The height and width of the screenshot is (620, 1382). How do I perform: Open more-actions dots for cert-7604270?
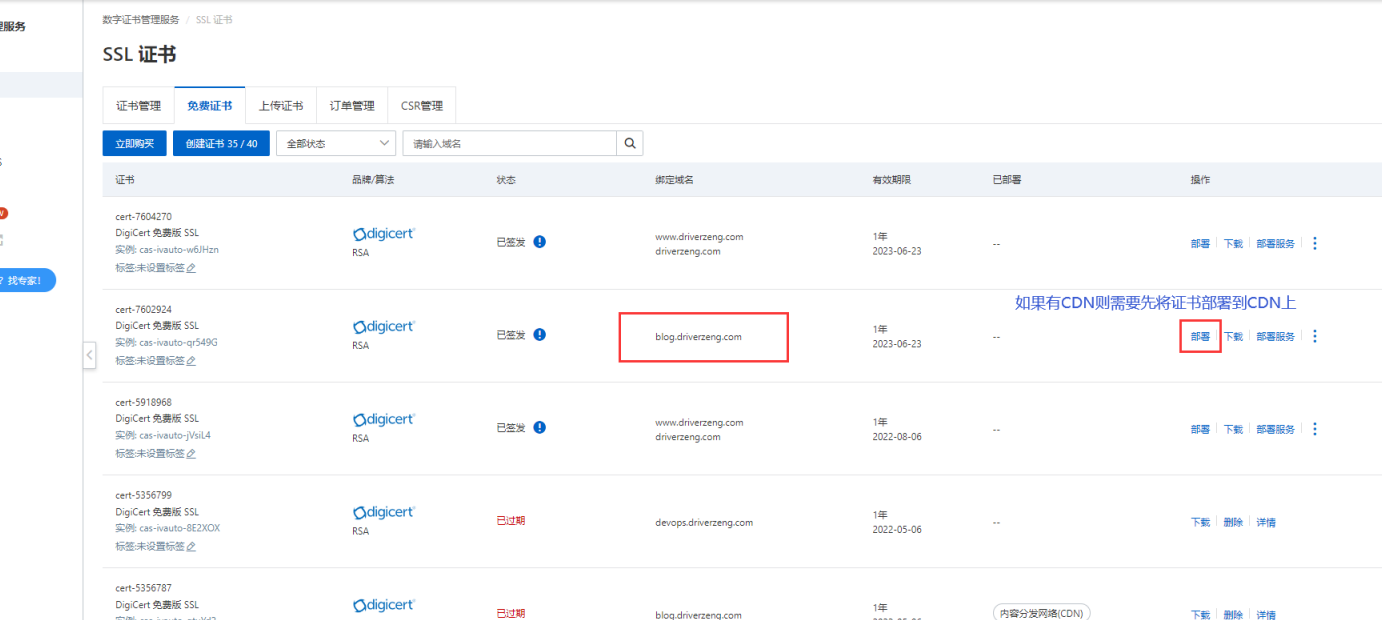point(1315,243)
